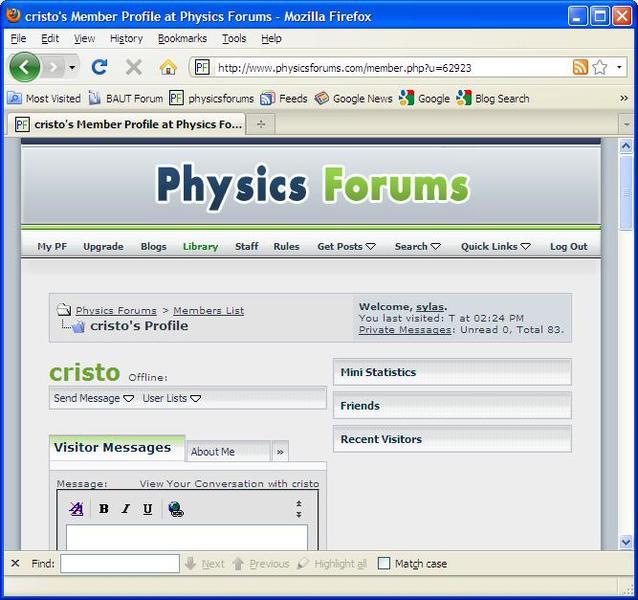Viewport: 638px width, 600px height.
Task: Go back with the green Back arrow
Action: (x=24, y=68)
